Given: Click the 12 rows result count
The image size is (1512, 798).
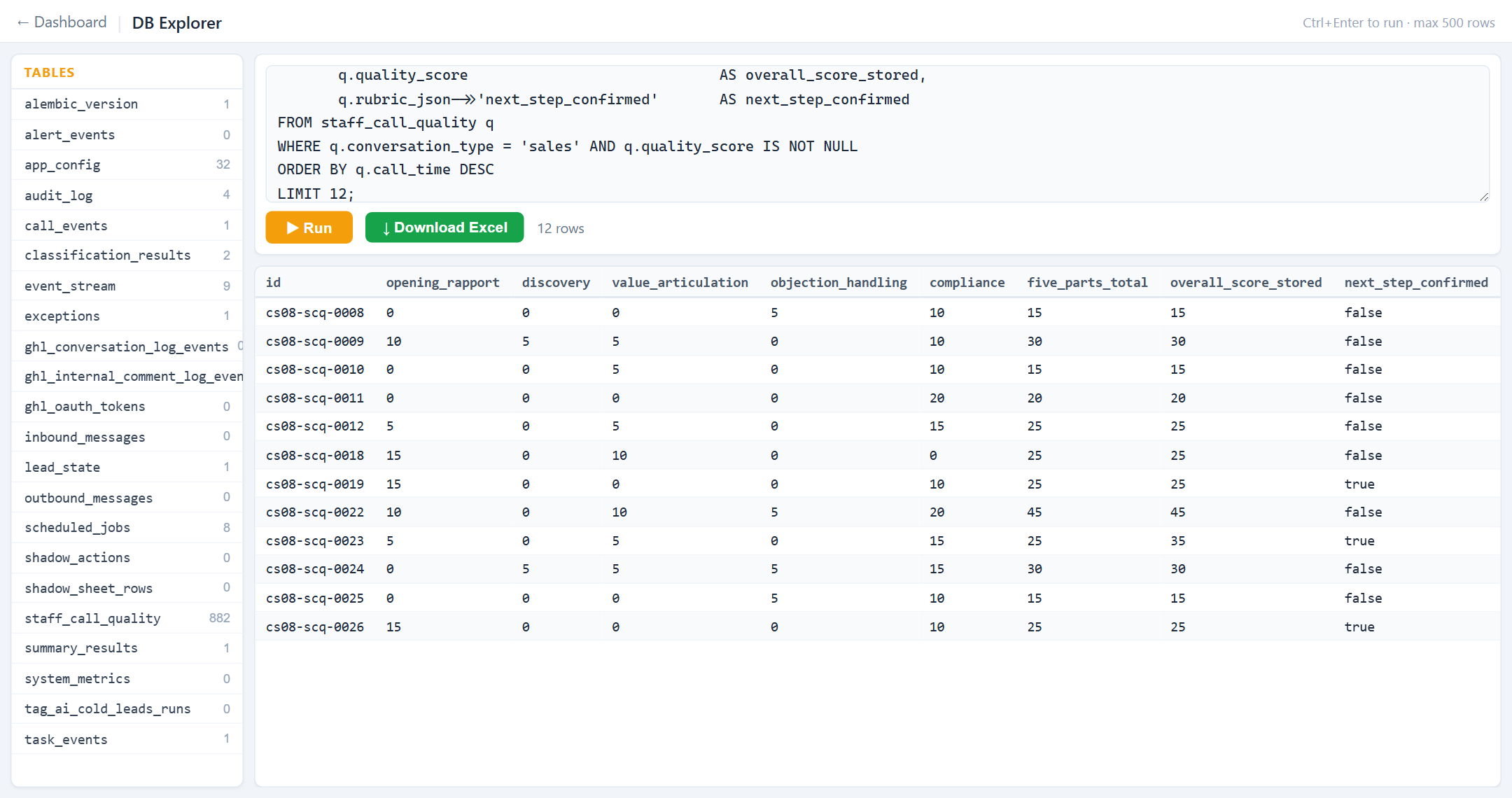Looking at the screenshot, I should [561, 229].
